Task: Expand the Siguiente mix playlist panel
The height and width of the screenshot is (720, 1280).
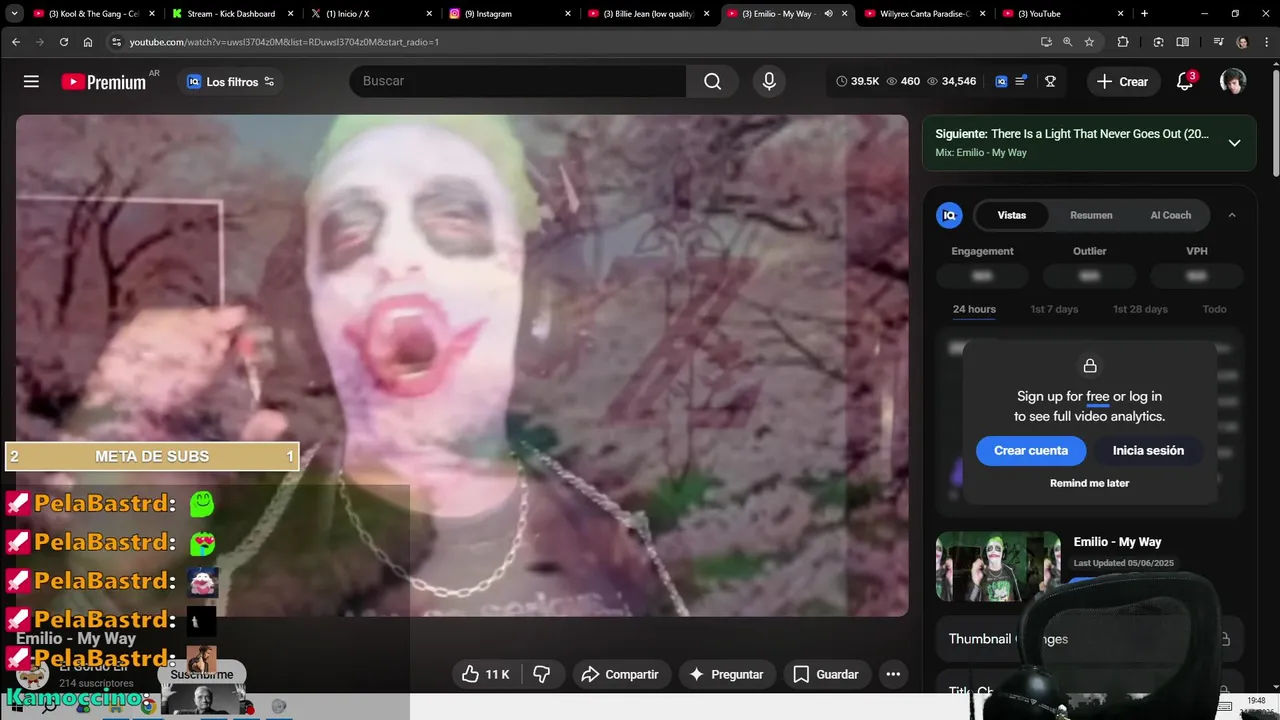Action: point(1234,143)
